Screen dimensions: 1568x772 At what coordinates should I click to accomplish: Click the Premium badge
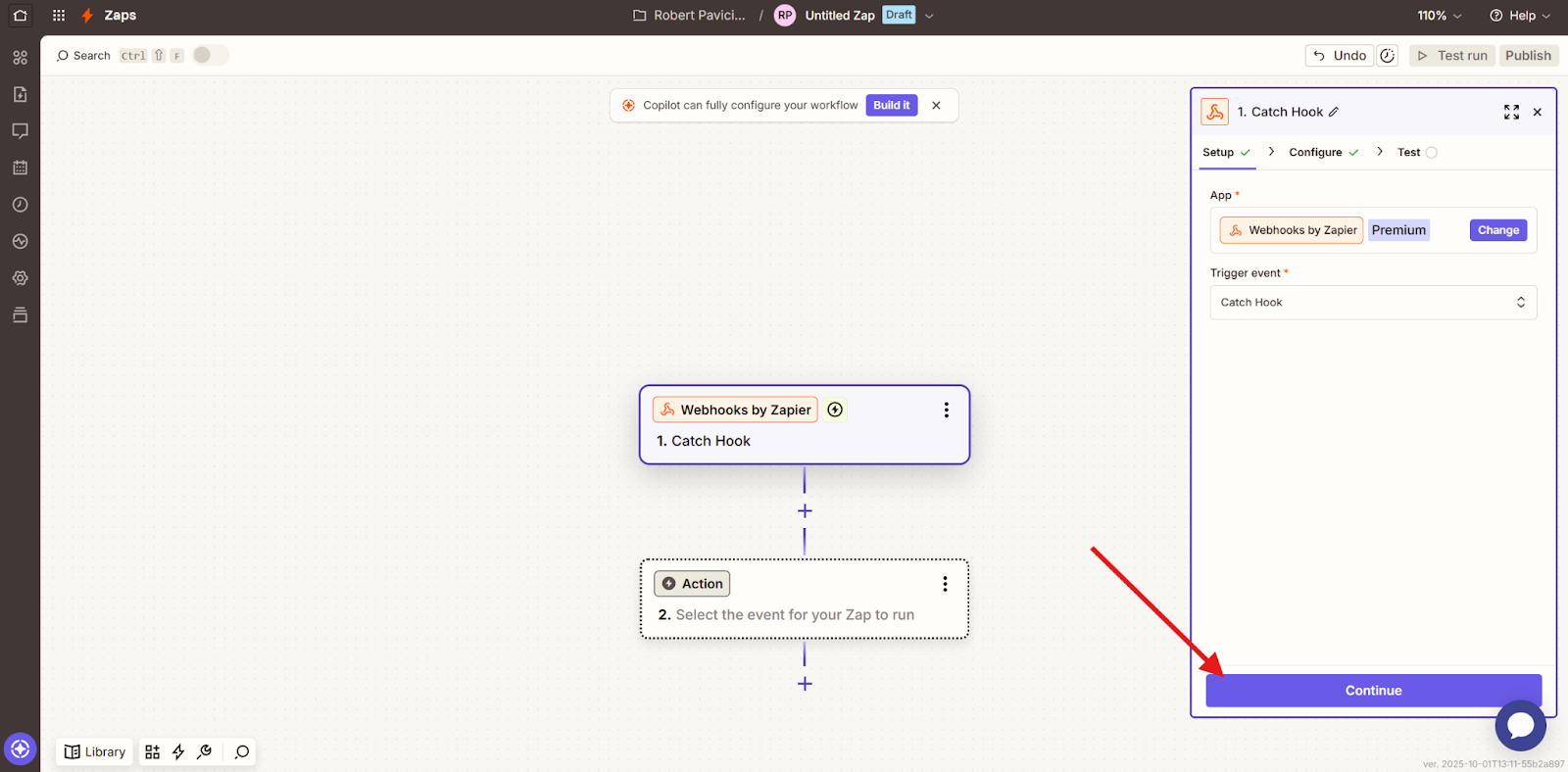coord(1398,230)
